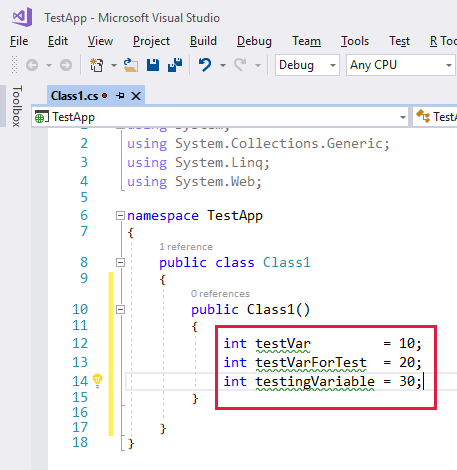Open the TestApp project scope dropdown
The width and height of the screenshot is (457, 470).
click(x=220, y=117)
